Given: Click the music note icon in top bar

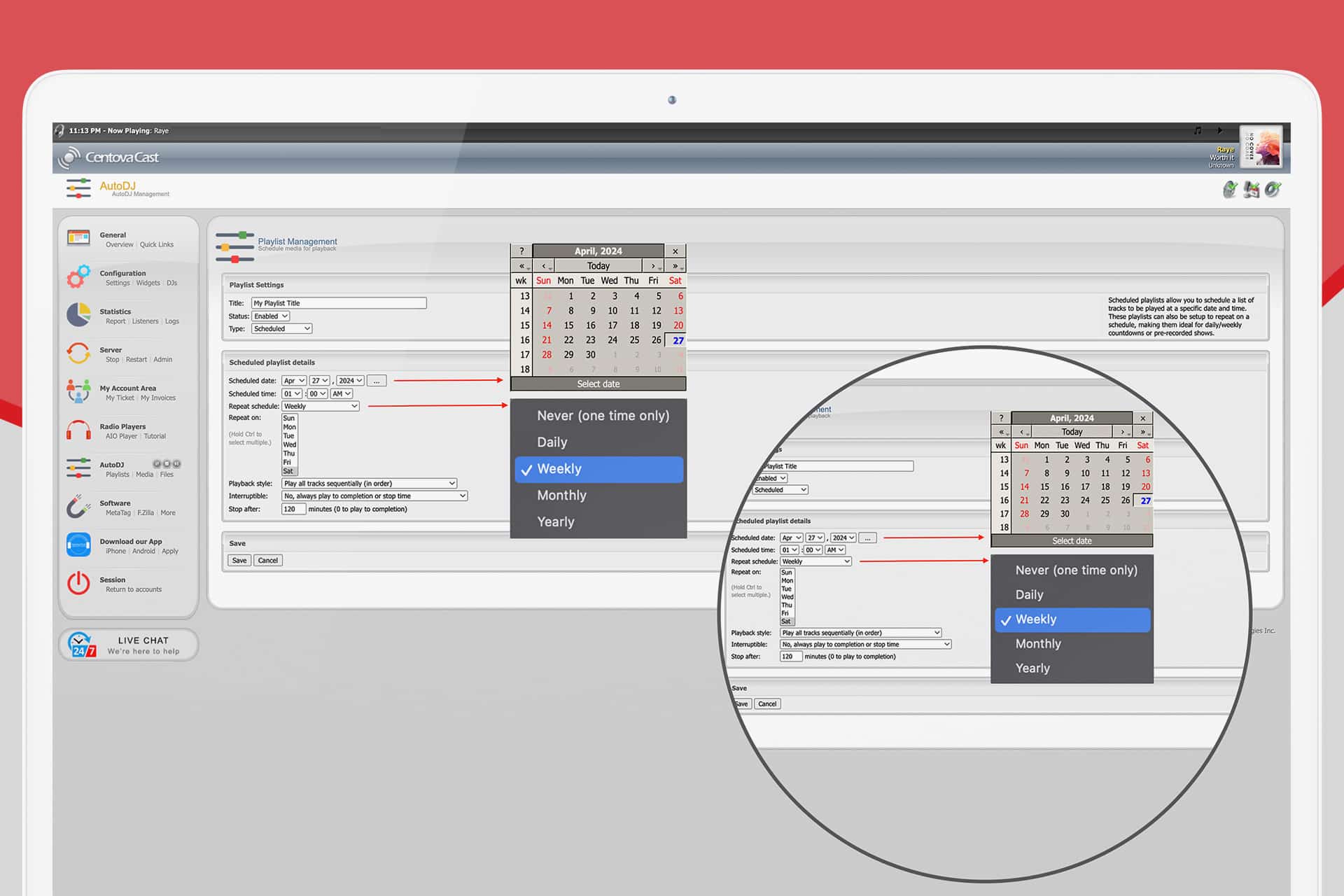Looking at the screenshot, I should [x=1198, y=130].
